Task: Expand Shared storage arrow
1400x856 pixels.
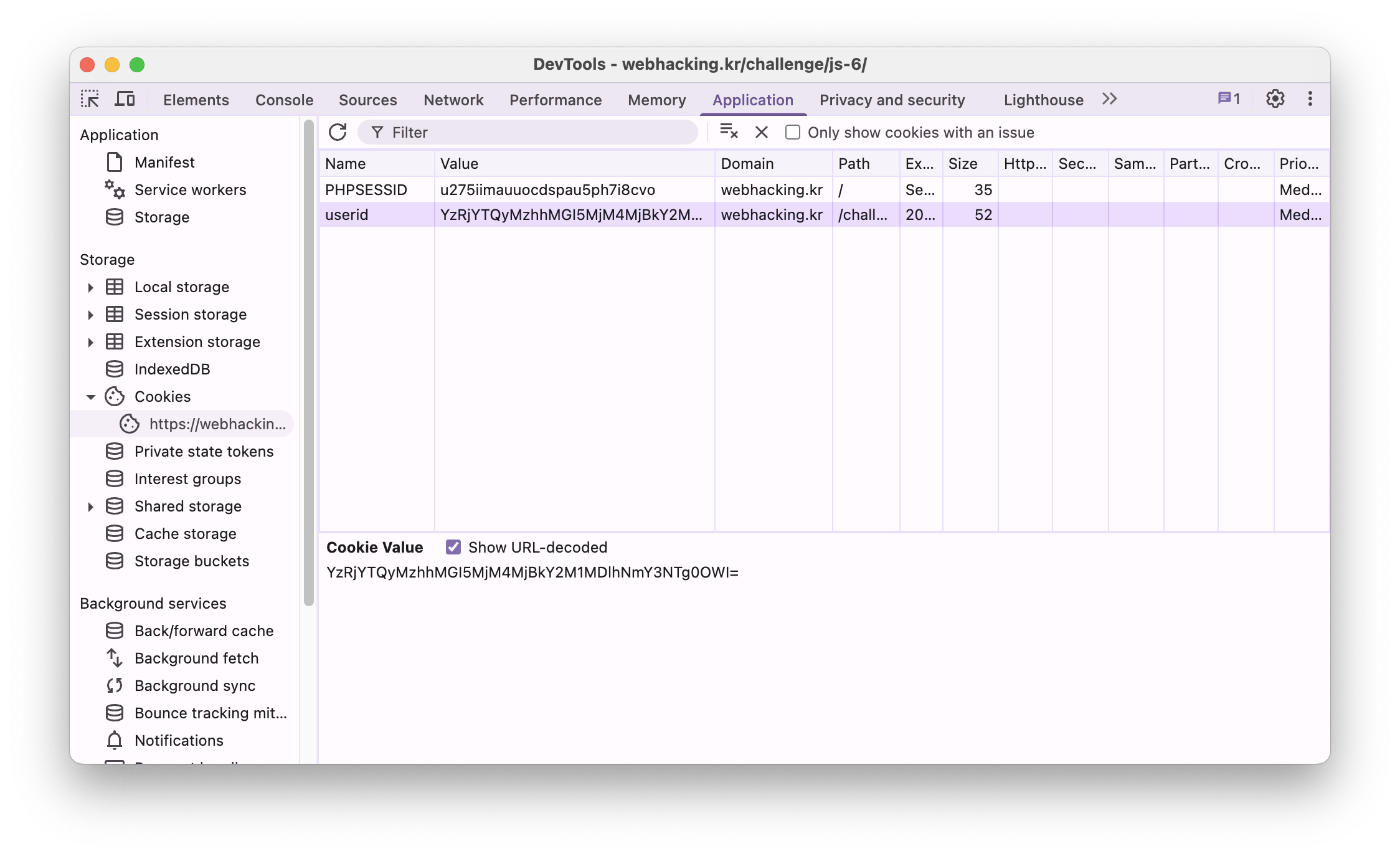Action: coord(91,506)
